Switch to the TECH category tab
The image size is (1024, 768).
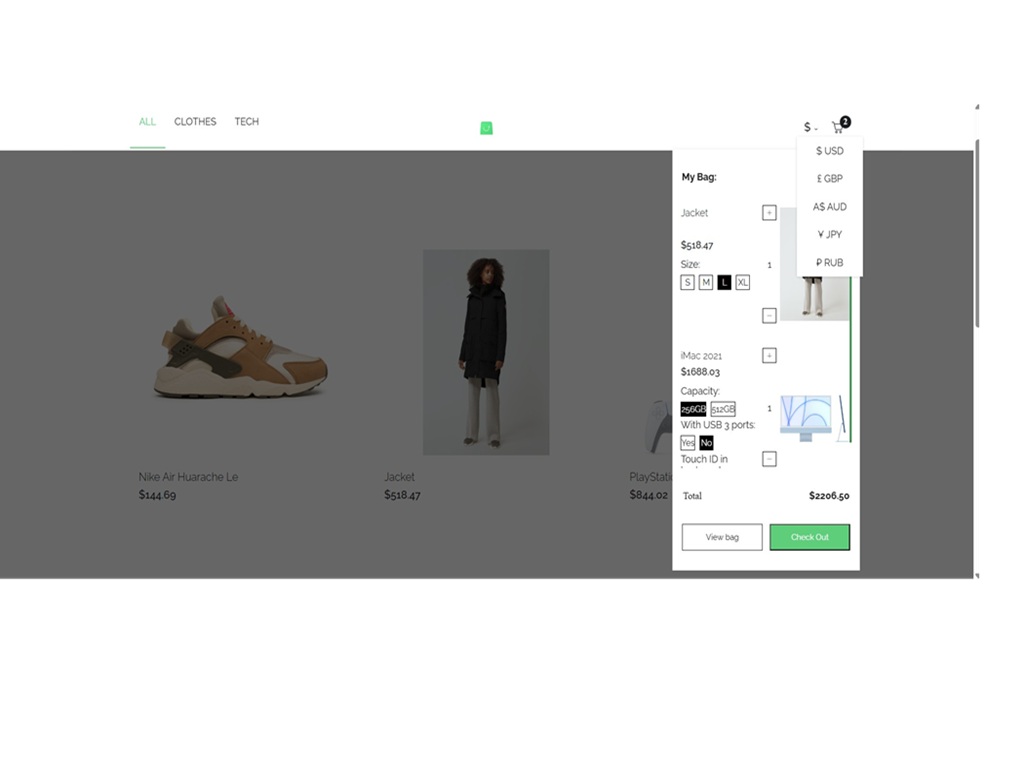pos(246,122)
